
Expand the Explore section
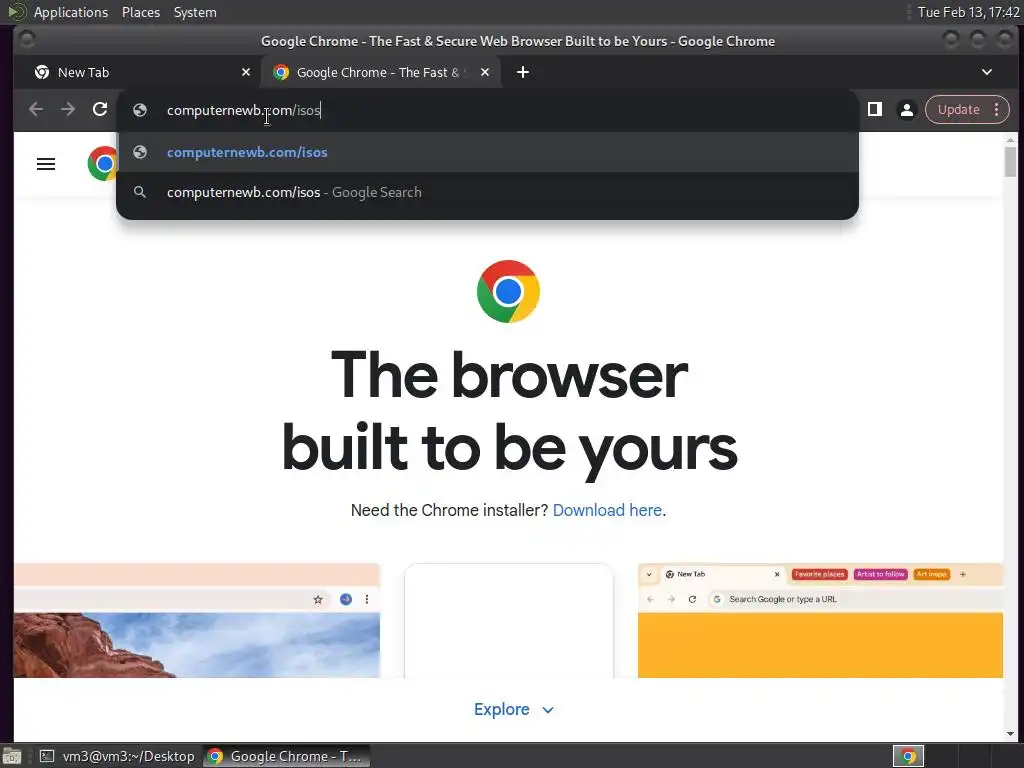pos(514,709)
